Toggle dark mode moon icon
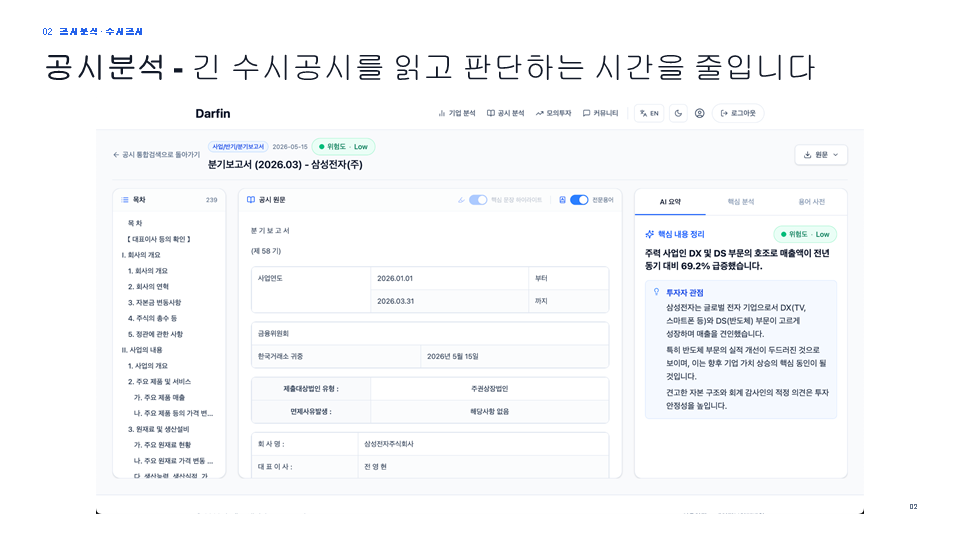The width and height of the screenshot is (960, 540). tap(678, 113)
